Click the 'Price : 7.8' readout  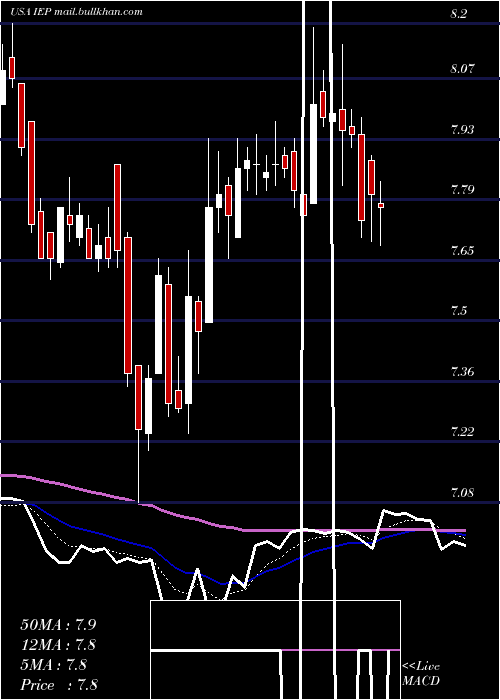(59, 685)
